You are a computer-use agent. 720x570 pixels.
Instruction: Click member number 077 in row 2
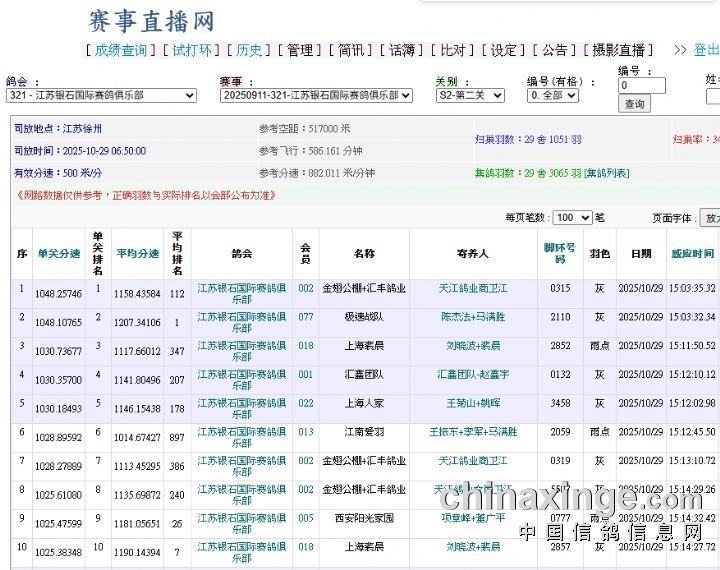point(306,317)
